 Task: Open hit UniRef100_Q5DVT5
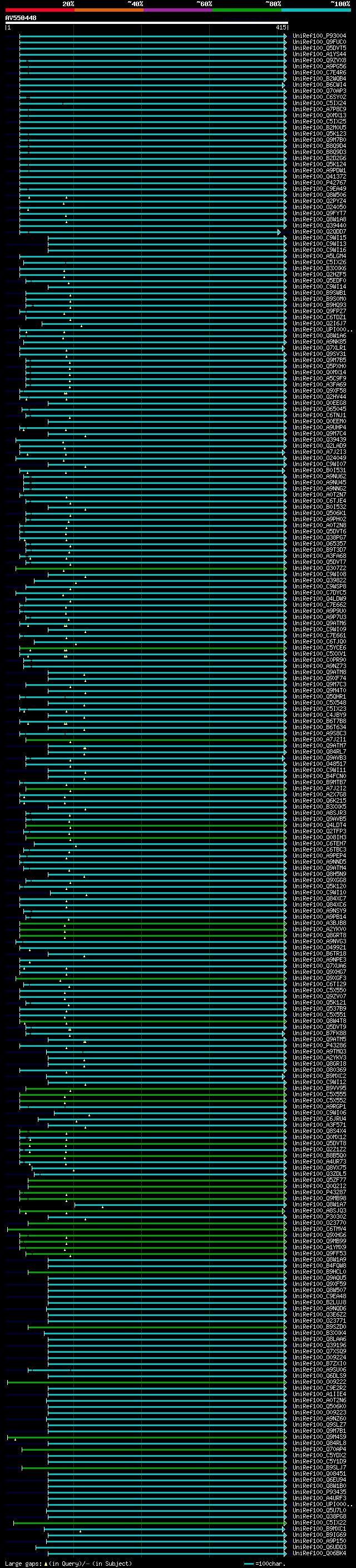point(319,48)
